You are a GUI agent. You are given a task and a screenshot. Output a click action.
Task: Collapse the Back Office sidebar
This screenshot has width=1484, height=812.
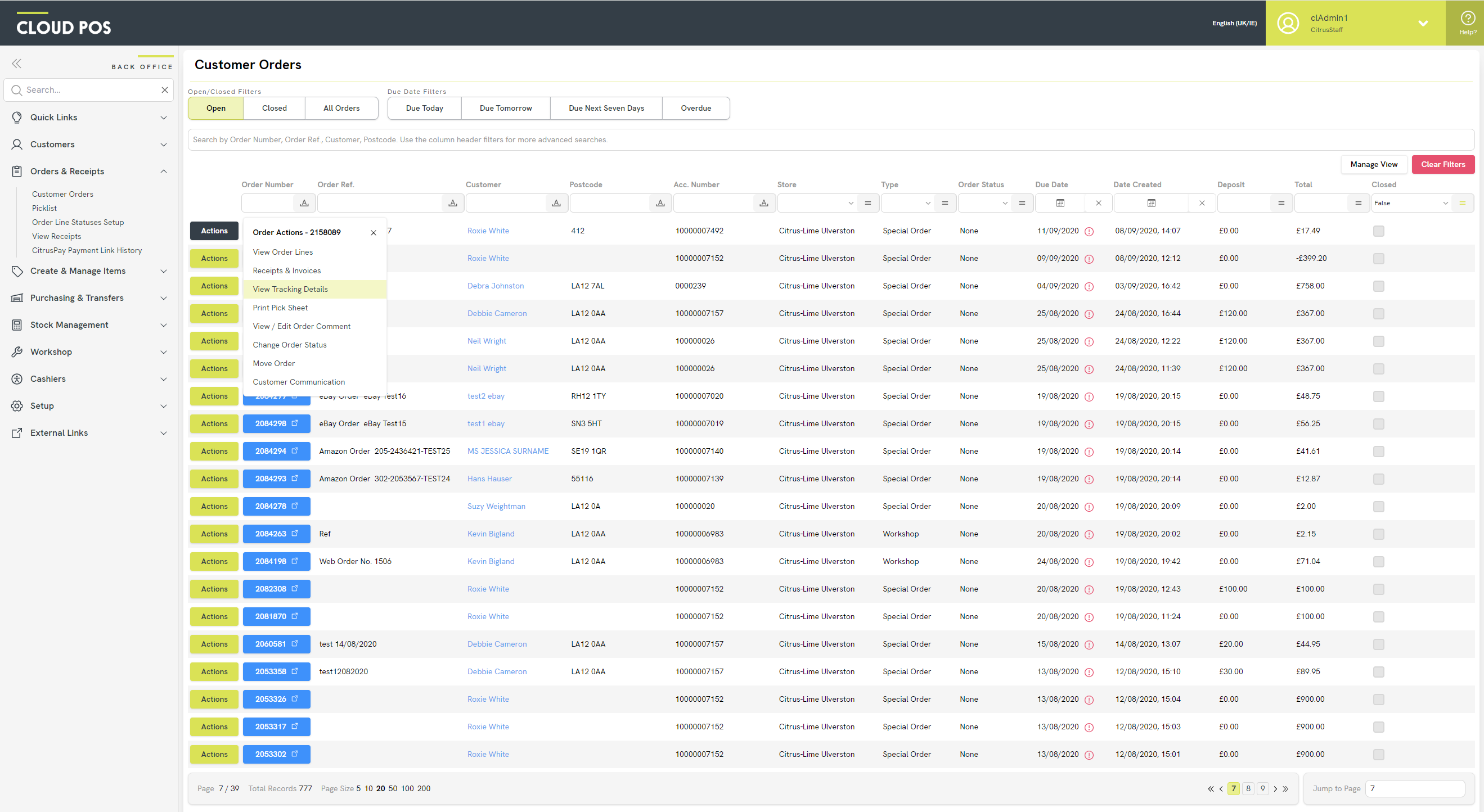pyautogui.click(x=17, y=64)
